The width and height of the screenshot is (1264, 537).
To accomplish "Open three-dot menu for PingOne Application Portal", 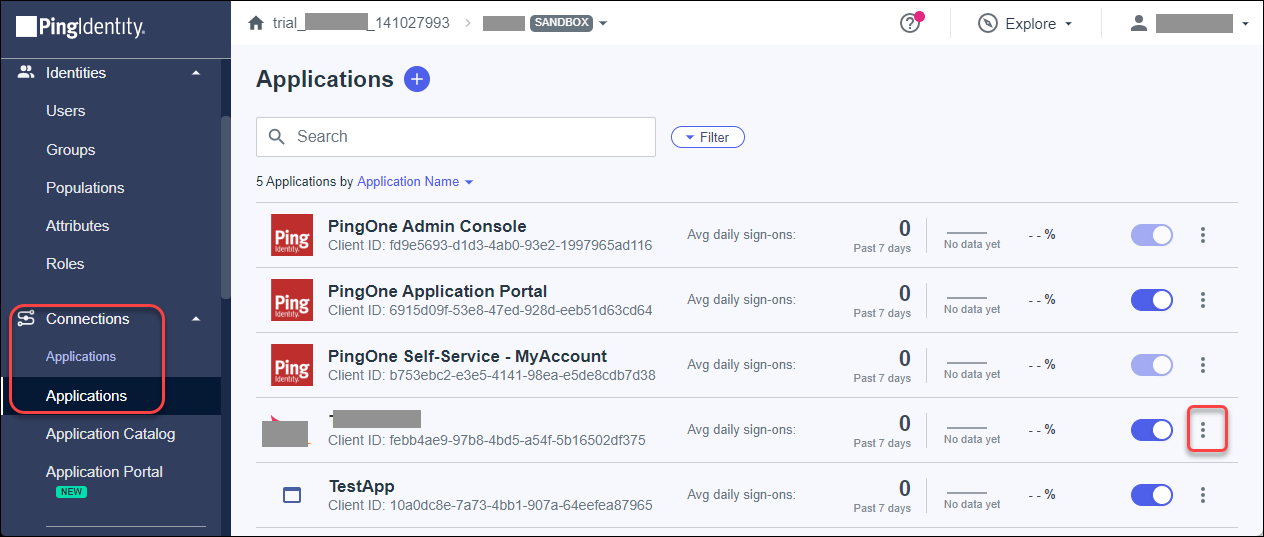I will [1203, 300].
